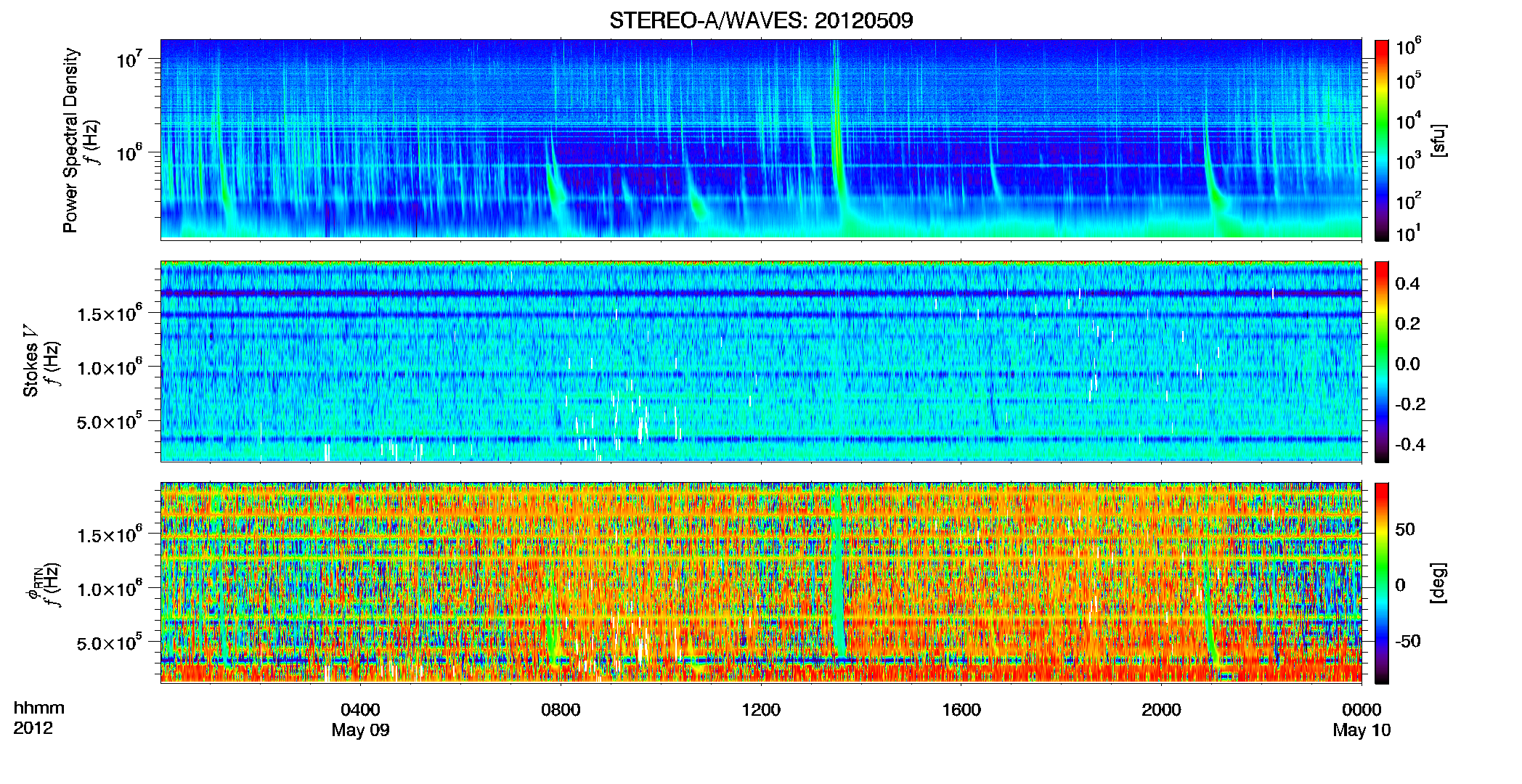Screen dimensions: 1522x784
Task: Click the 1.0×10^6 tick on phi RTN axis
Action: click(110, 589)
